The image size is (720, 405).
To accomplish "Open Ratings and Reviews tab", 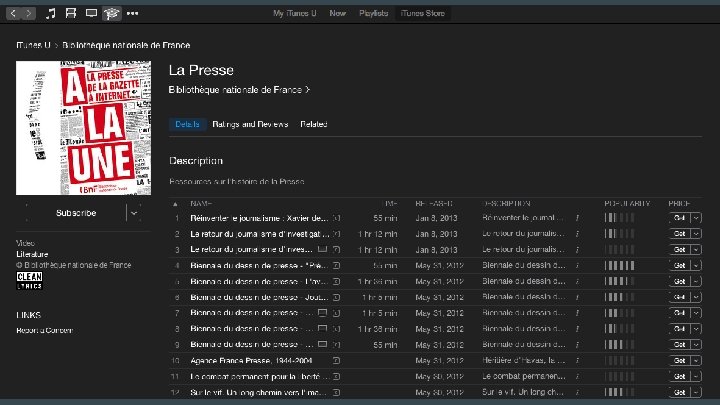I will 250,124.
